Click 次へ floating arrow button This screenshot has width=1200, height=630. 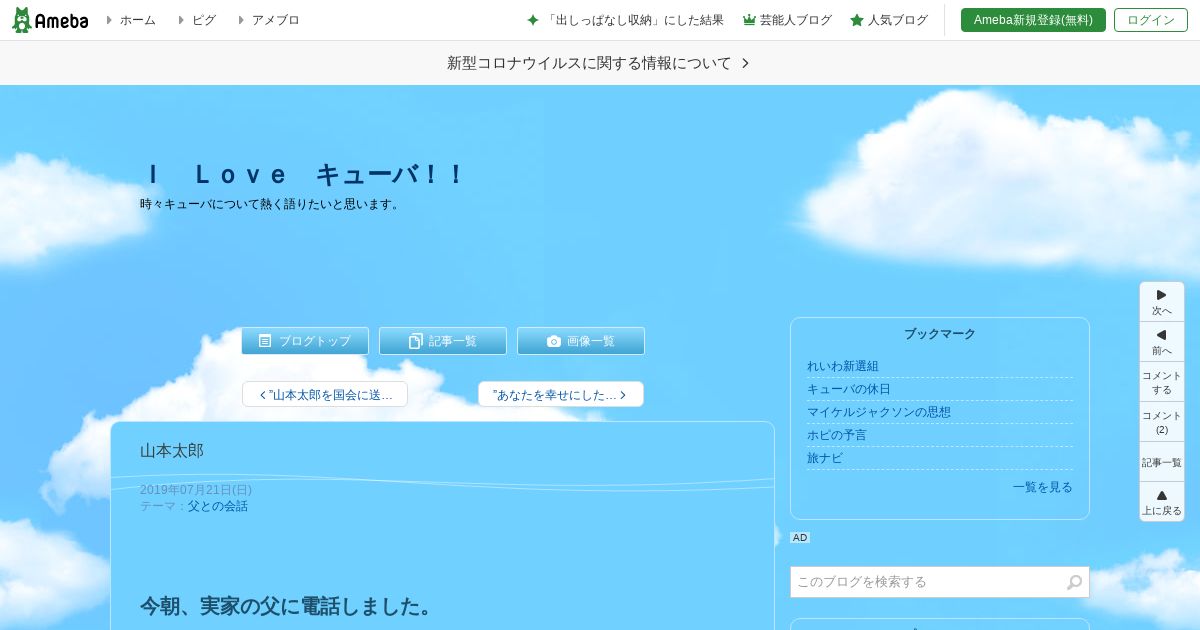pyautogui.click(x=1162, y=301)
